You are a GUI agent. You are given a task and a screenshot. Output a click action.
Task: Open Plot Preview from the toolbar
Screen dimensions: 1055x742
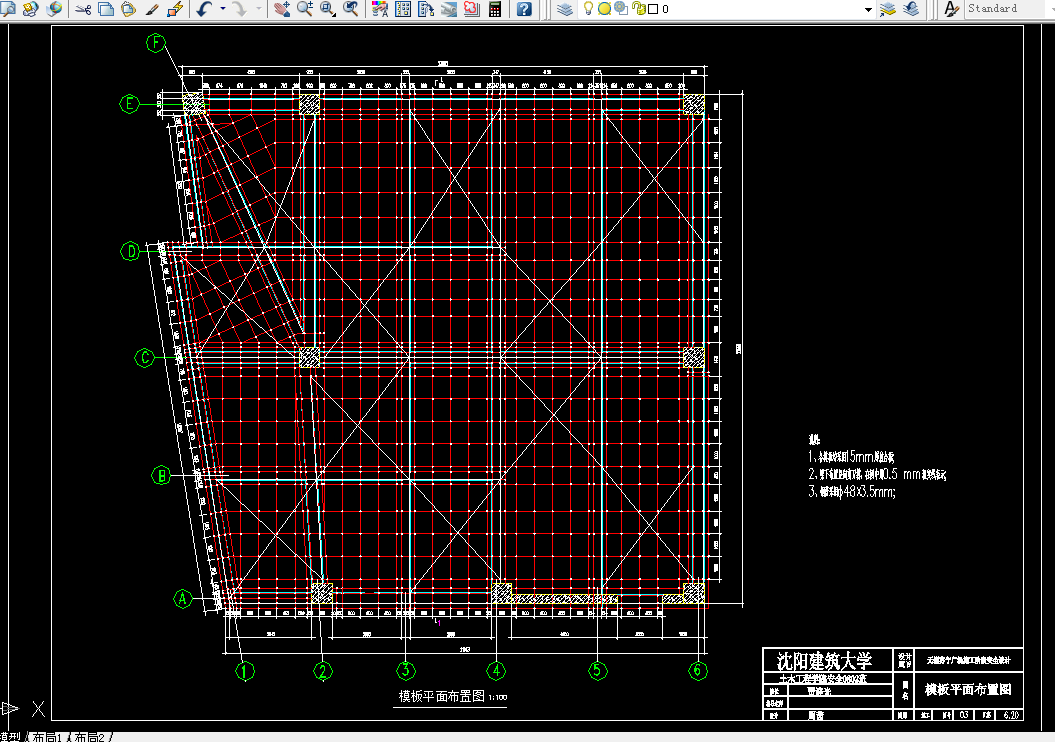pyautogui.click(x=8, y=9)
